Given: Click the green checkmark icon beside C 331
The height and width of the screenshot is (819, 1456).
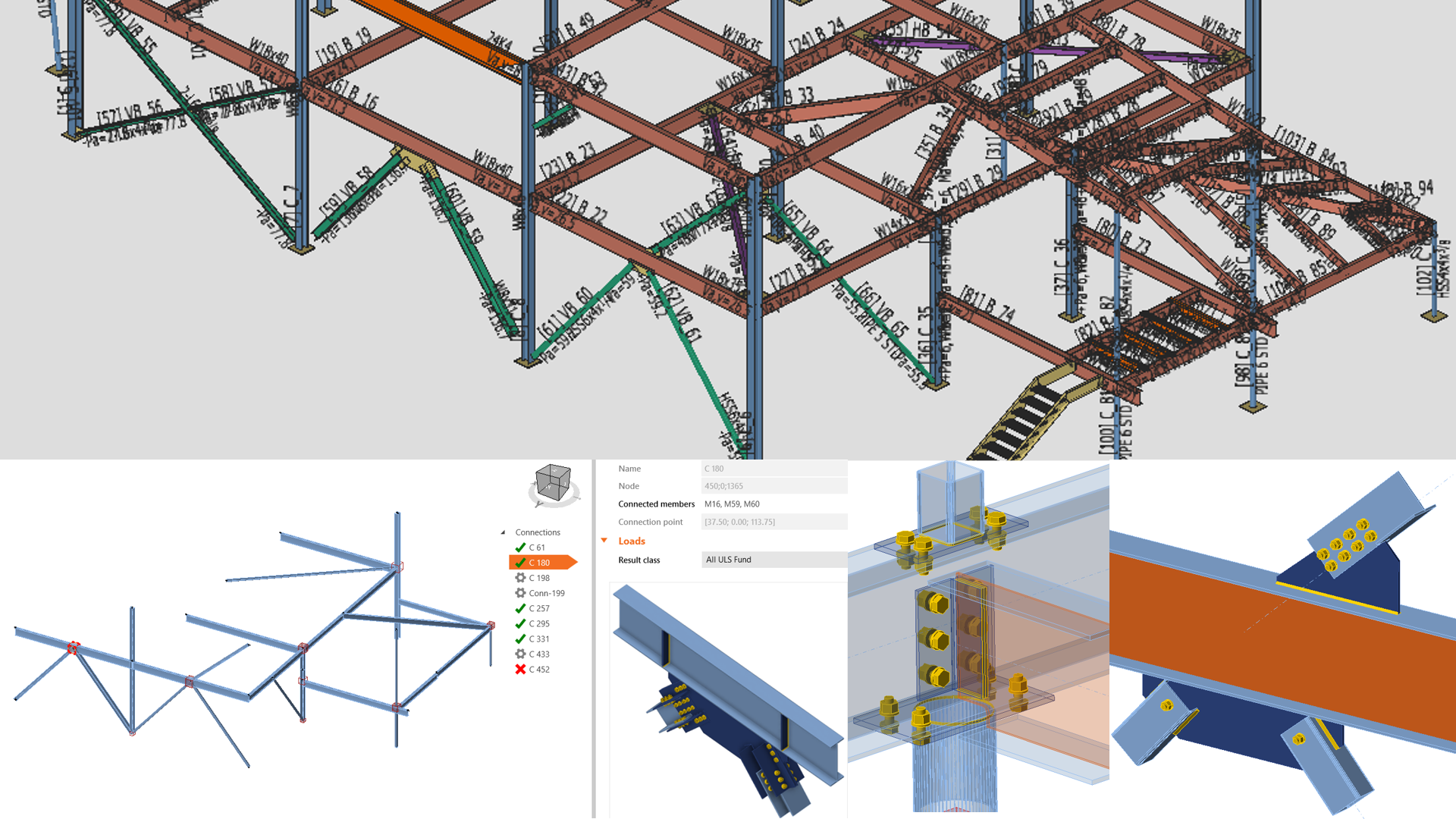Looking at the screenshot, I should (x=520, y=639).
